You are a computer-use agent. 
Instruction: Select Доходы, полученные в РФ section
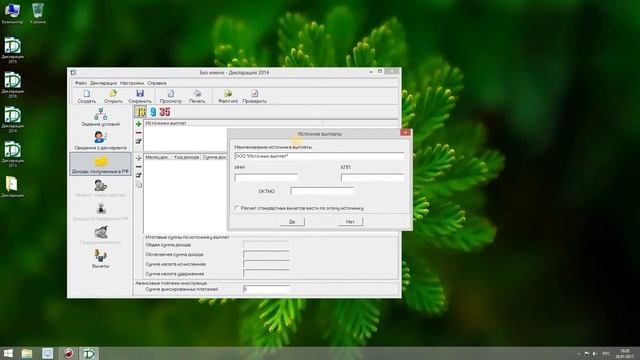point(100,164)
